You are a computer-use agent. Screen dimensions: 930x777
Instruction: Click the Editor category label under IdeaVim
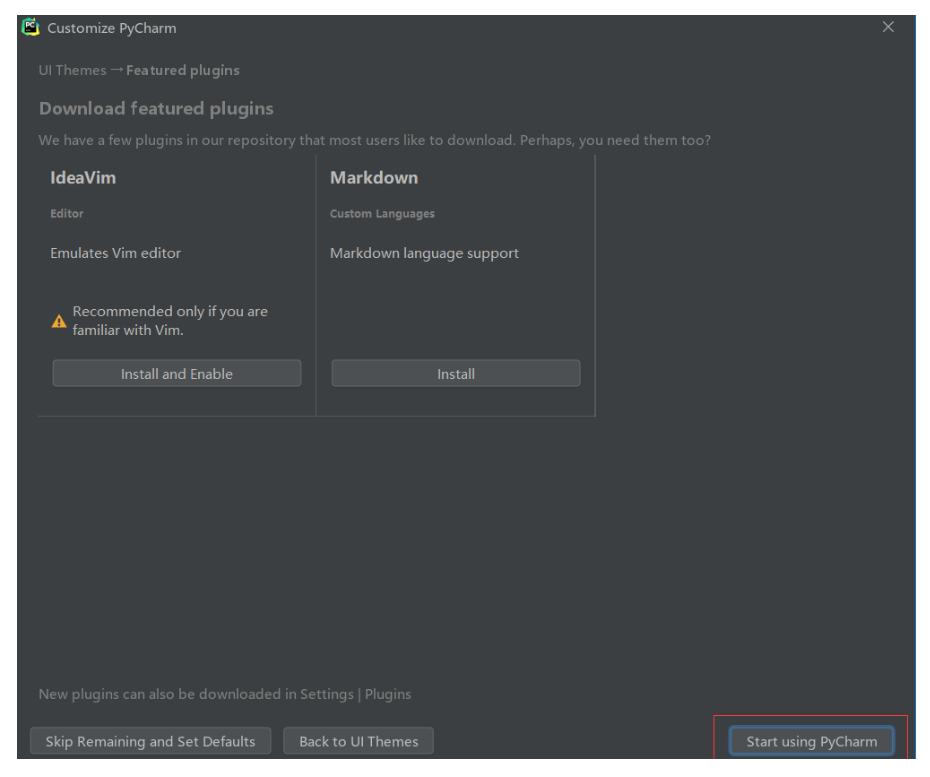tap(67, 214)
